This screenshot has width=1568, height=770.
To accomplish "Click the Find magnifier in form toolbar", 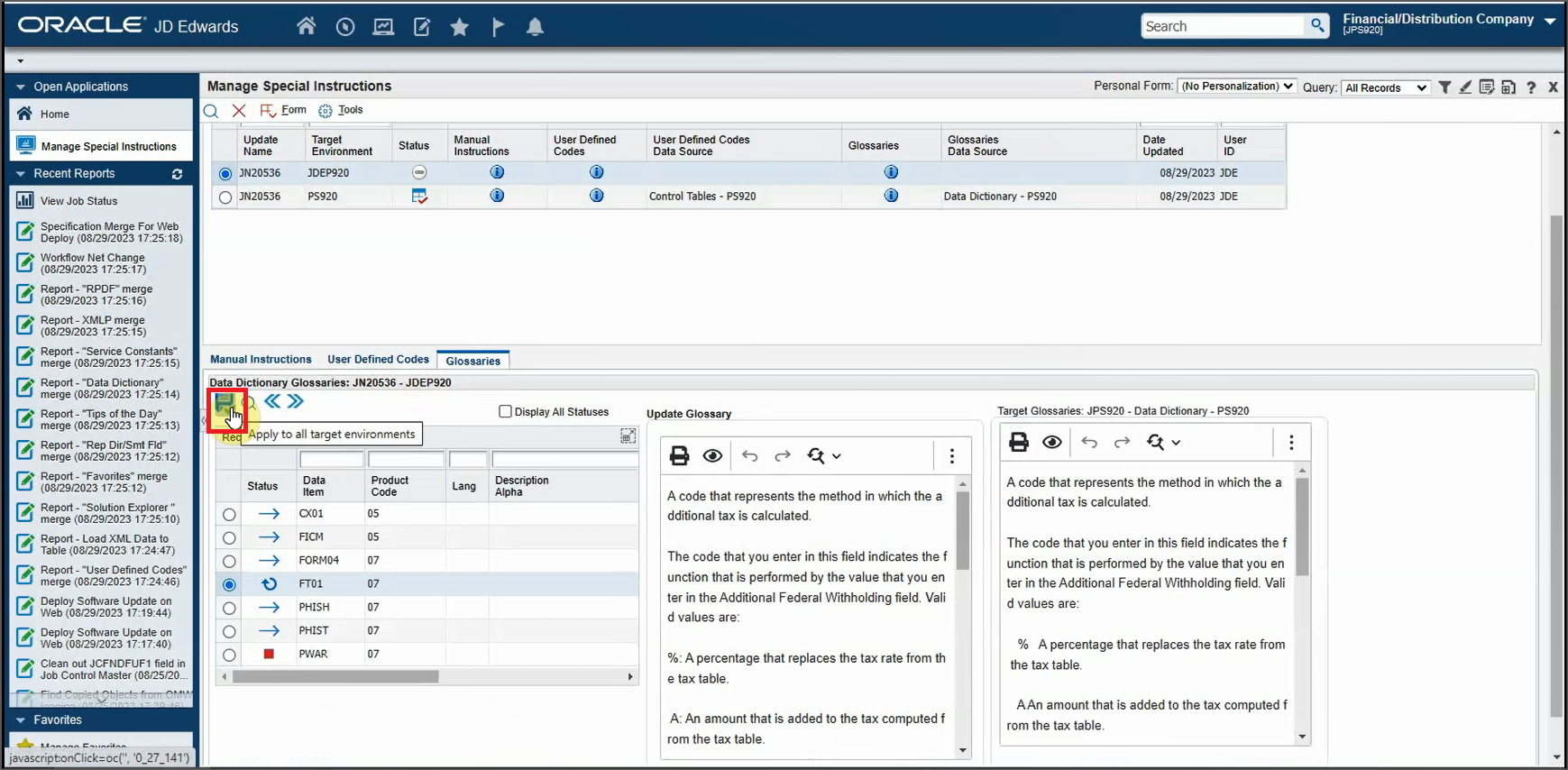I will [x=211, y=111].
